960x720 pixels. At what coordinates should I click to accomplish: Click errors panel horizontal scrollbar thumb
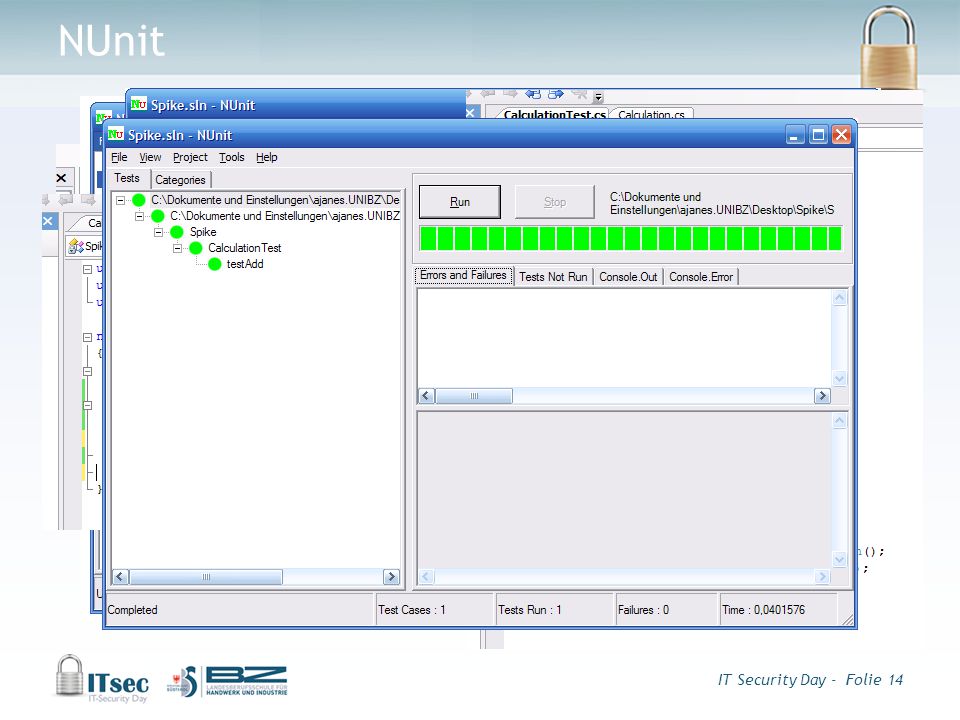click(x=474, y=396)
